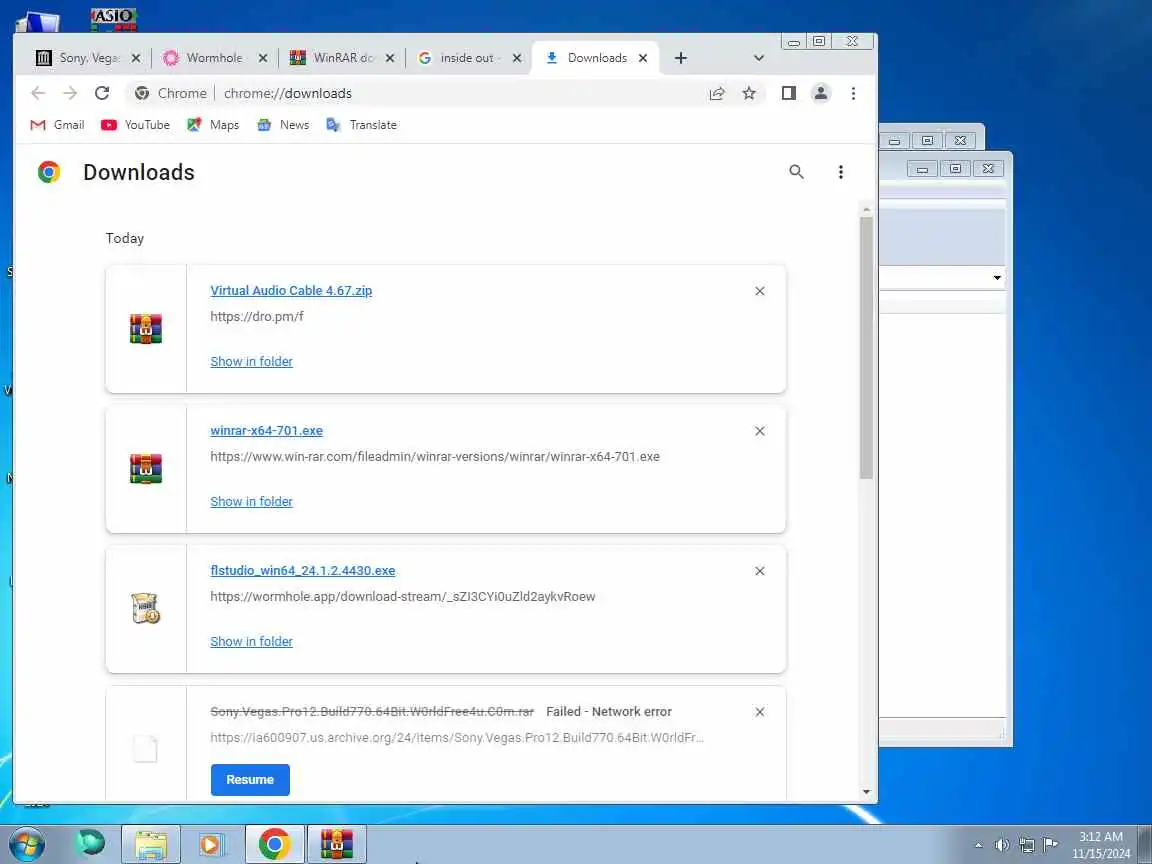Open Chrome's three-dot main menu
1152x864 pixels.
853,93
